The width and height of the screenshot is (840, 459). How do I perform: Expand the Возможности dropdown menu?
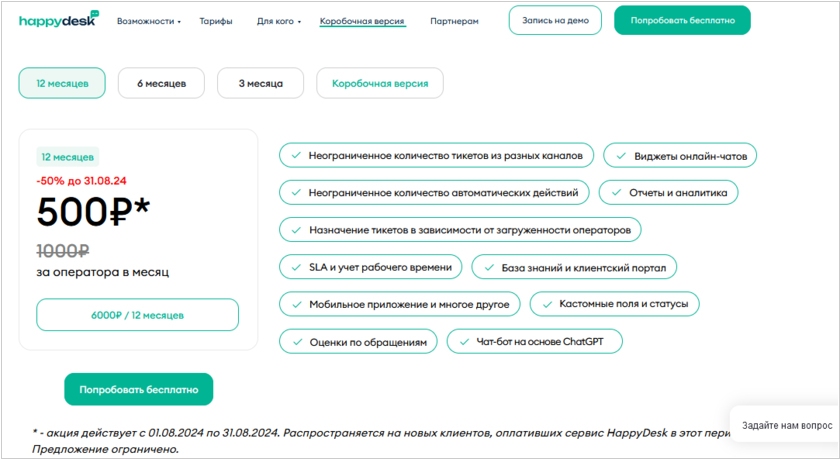click(x=149, y=21)
